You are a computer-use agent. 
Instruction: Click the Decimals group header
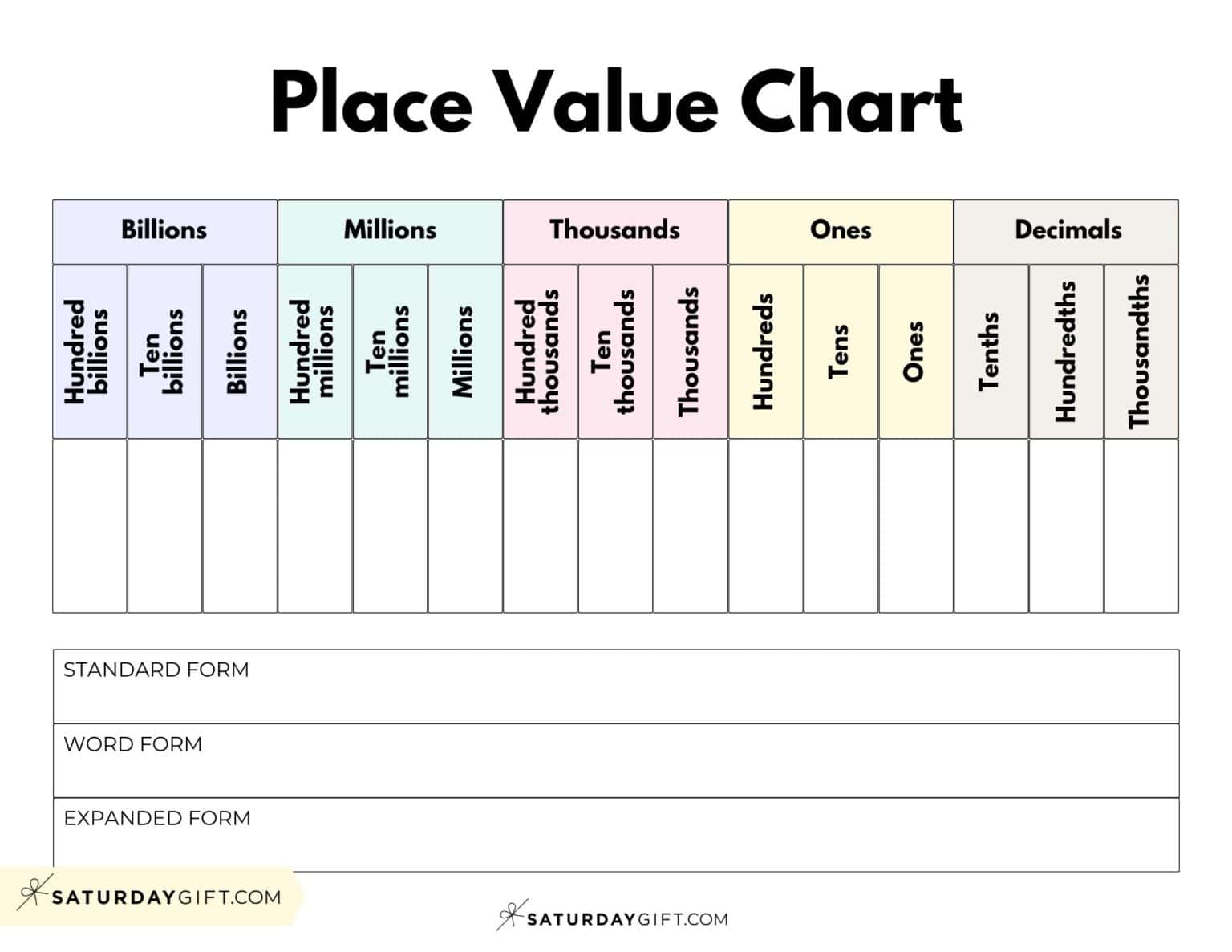[1067, 230]
